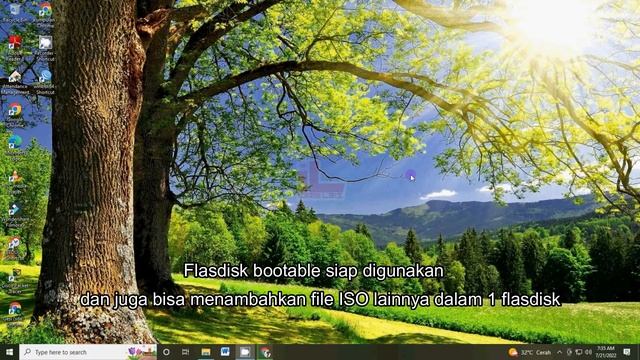This screenshot has height=360, width=640.
Task: Select the Wondershare Filmora desktop shortcut
Action: (x=15, y=214)
